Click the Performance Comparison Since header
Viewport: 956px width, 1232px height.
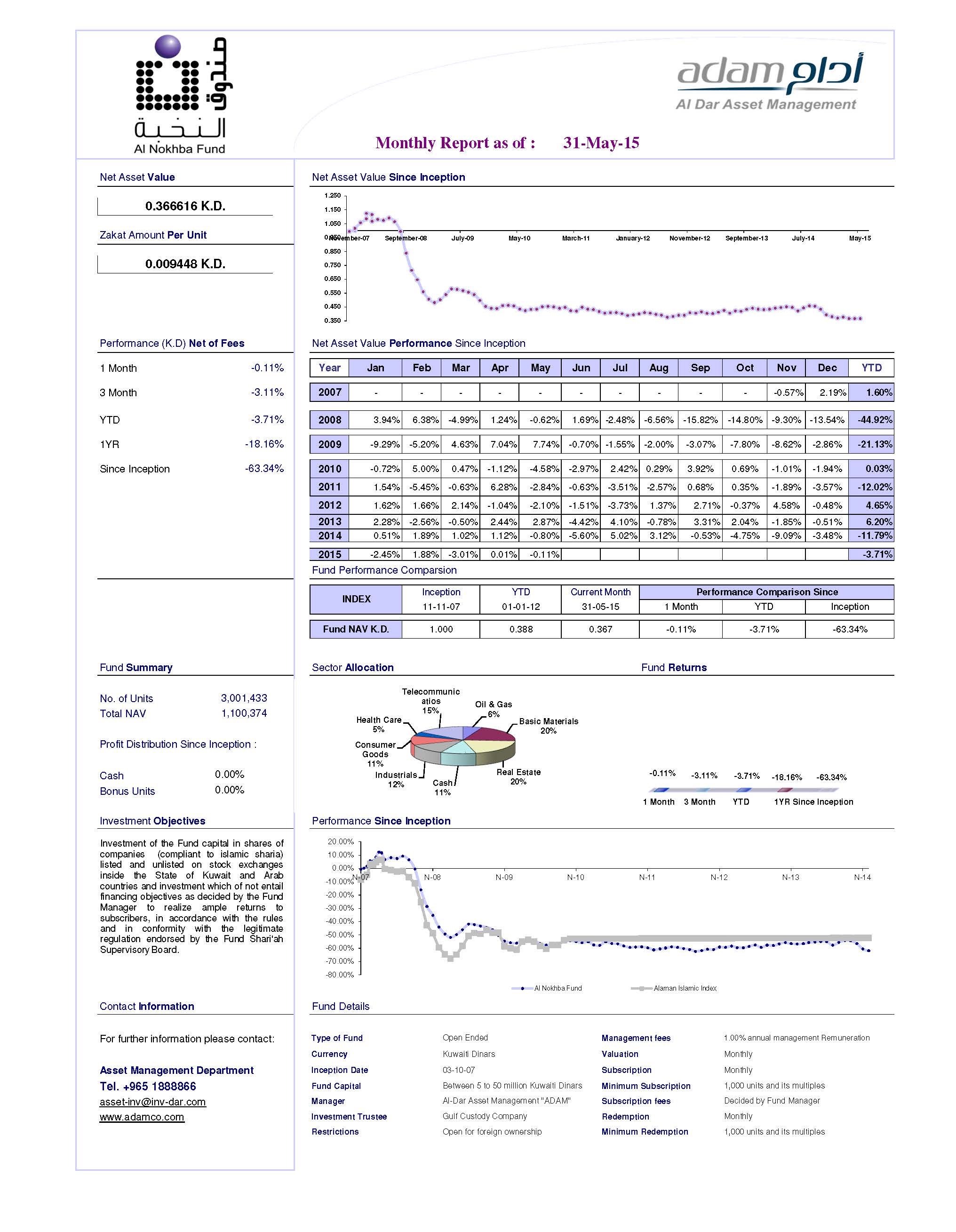(x=766, y=592)
